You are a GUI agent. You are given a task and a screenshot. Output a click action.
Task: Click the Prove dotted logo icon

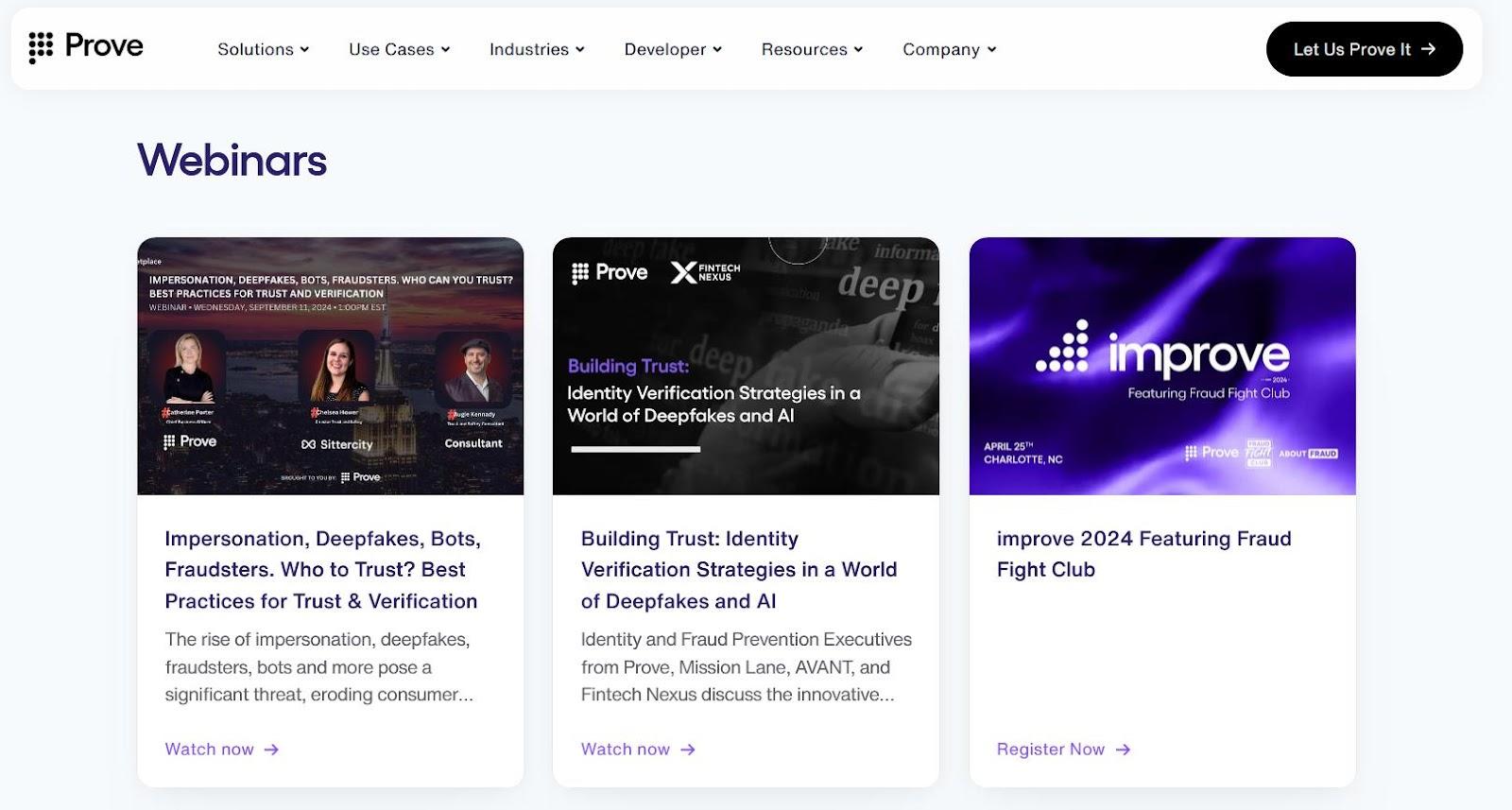coord(41,47)
